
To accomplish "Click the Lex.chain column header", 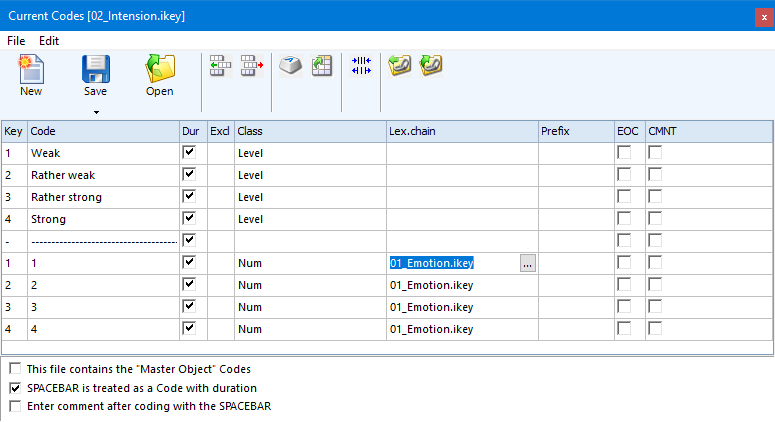I will click(461, 131).
